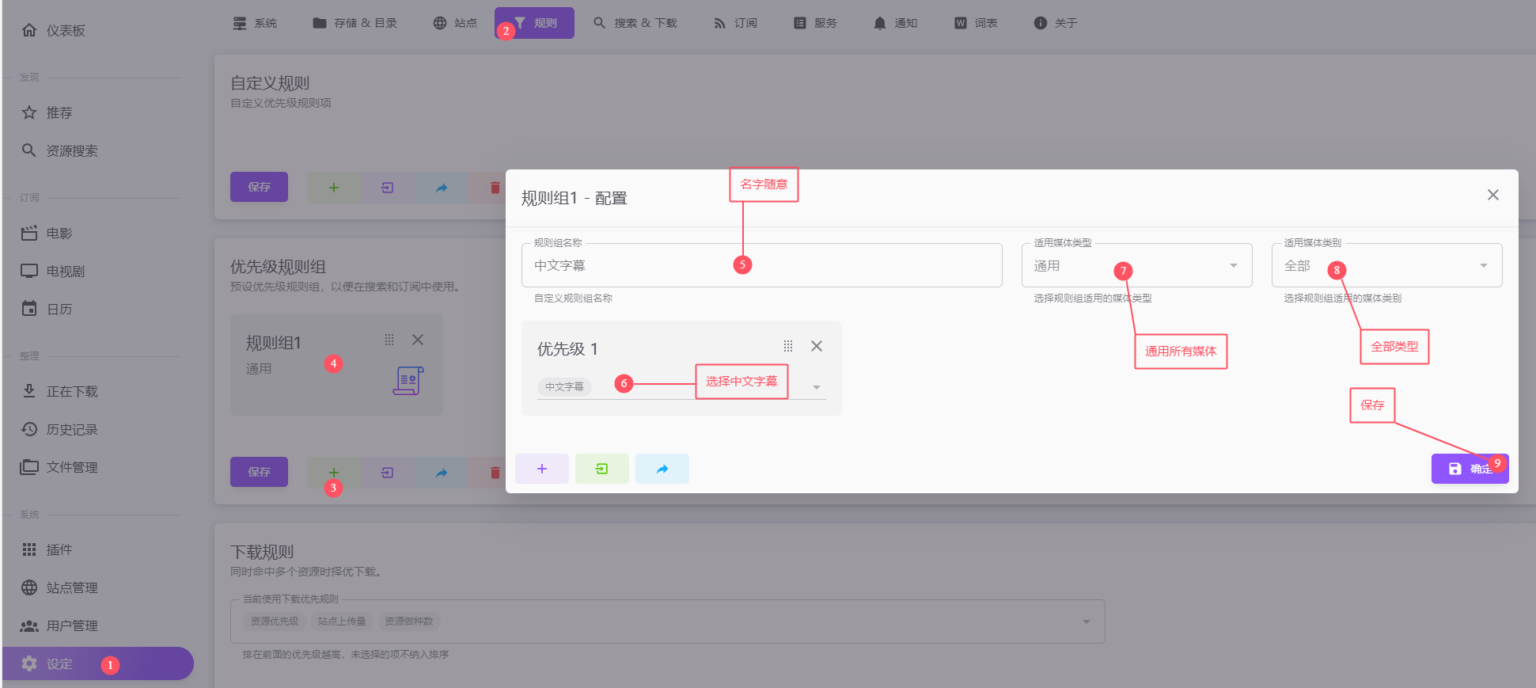Switch to the 搜索 & 下载 tab

635,23
